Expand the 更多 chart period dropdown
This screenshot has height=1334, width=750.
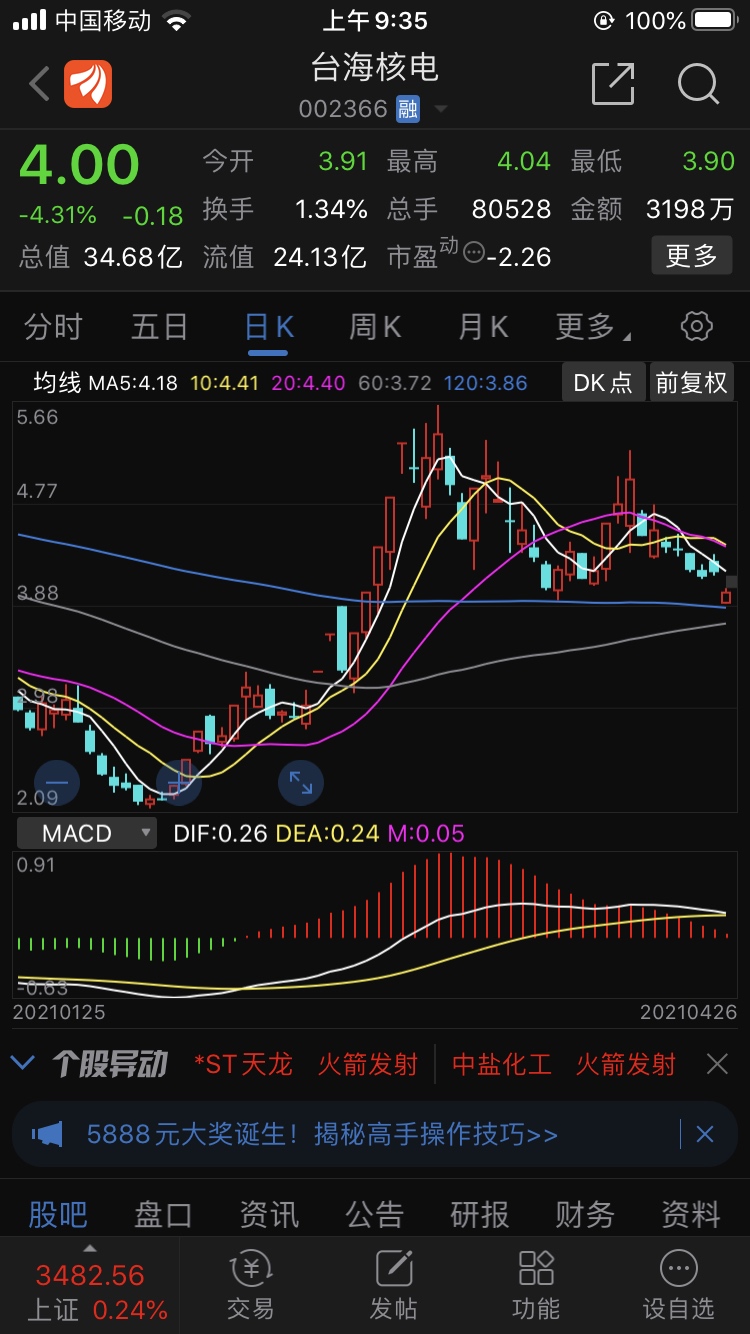[x=592, y=326]
